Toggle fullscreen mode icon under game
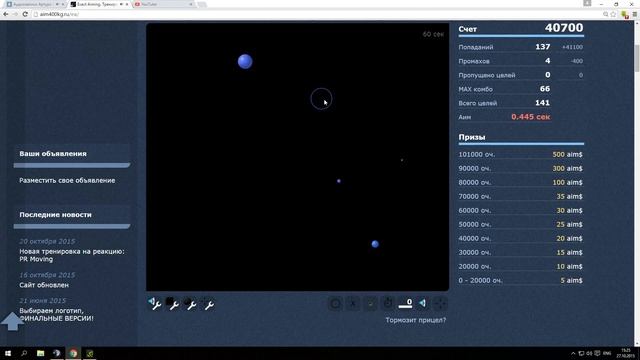 tap(440, 303)
